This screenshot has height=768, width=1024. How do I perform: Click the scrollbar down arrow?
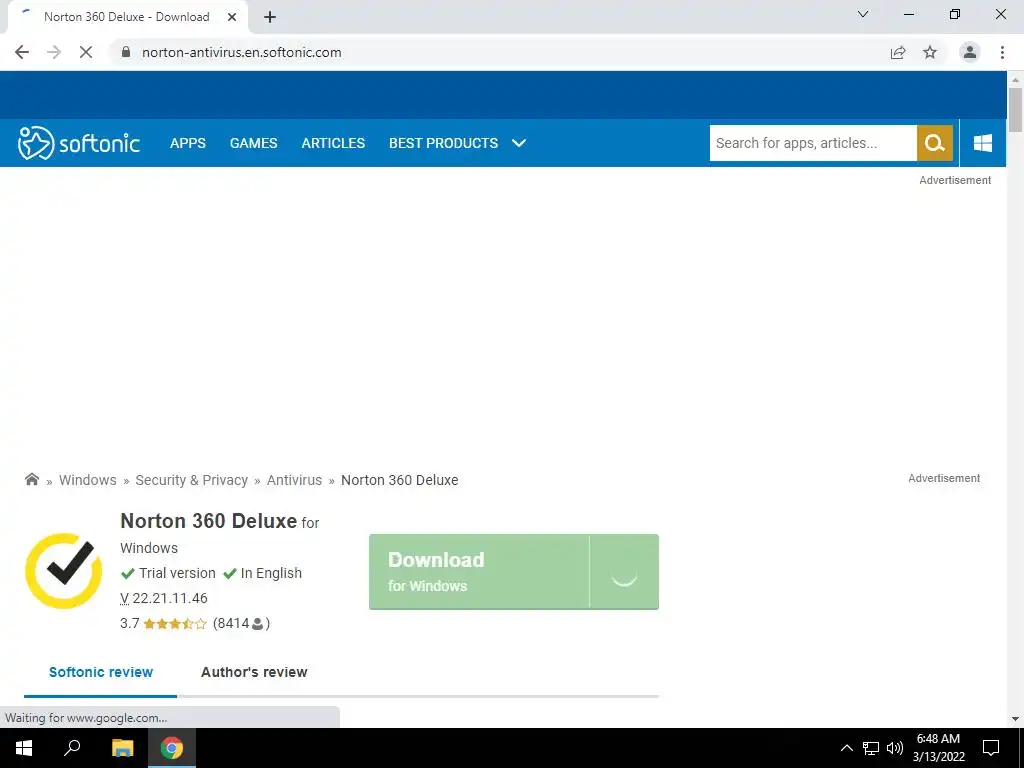tap(1015, 719)
